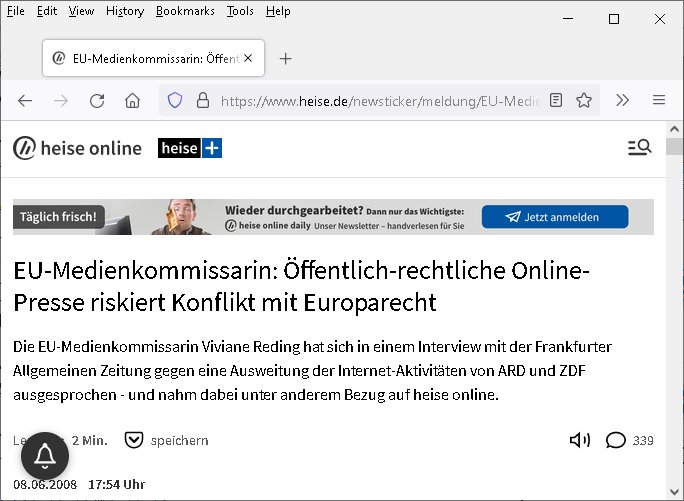The image size is (684, 501).
Task: Open a new tab with plus button
Action: point(285,58)
